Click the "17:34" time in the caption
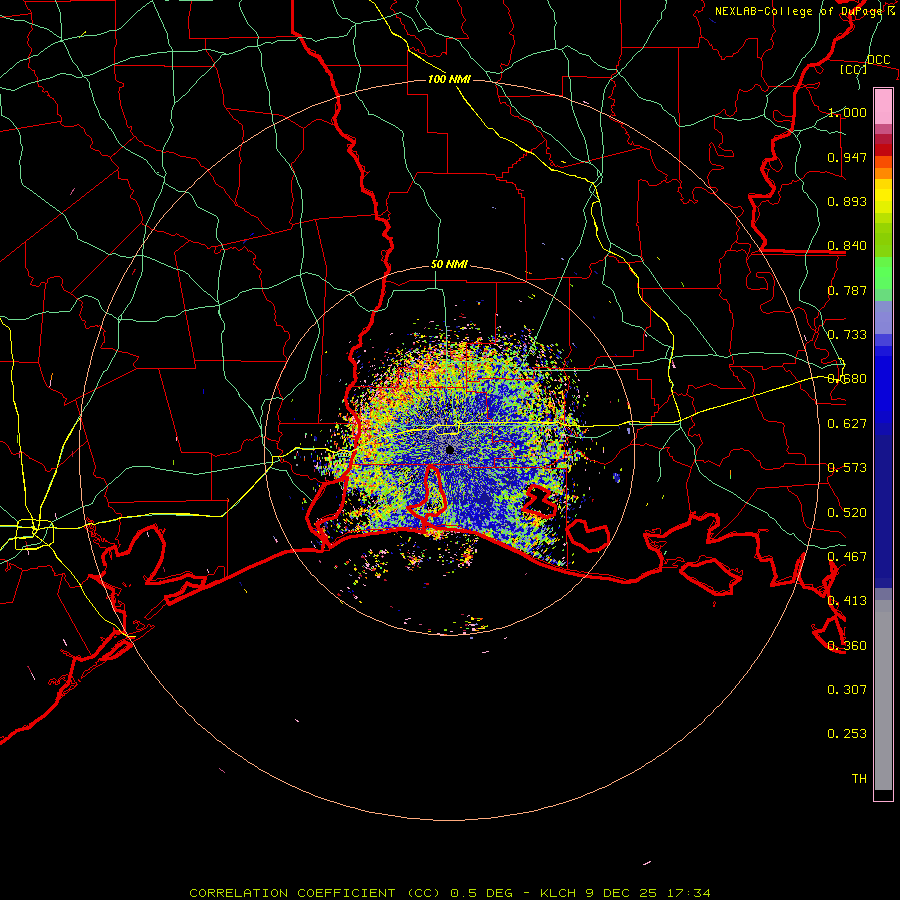The width and height of the screenshot is (900, 900). tap(688, 893)
